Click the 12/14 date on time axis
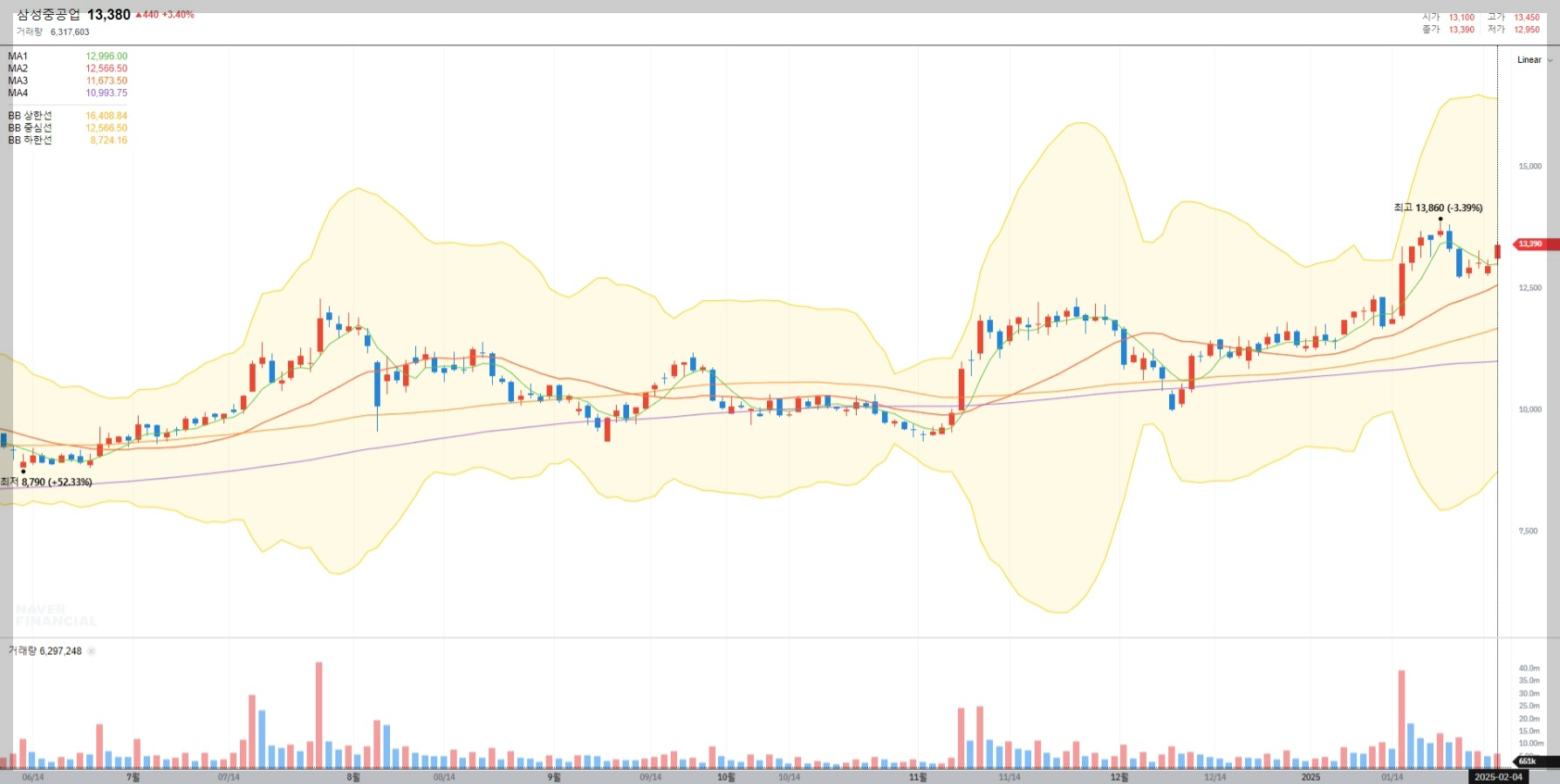The width and height of the screenshot is (1560, 784). tap(1214, 777)
